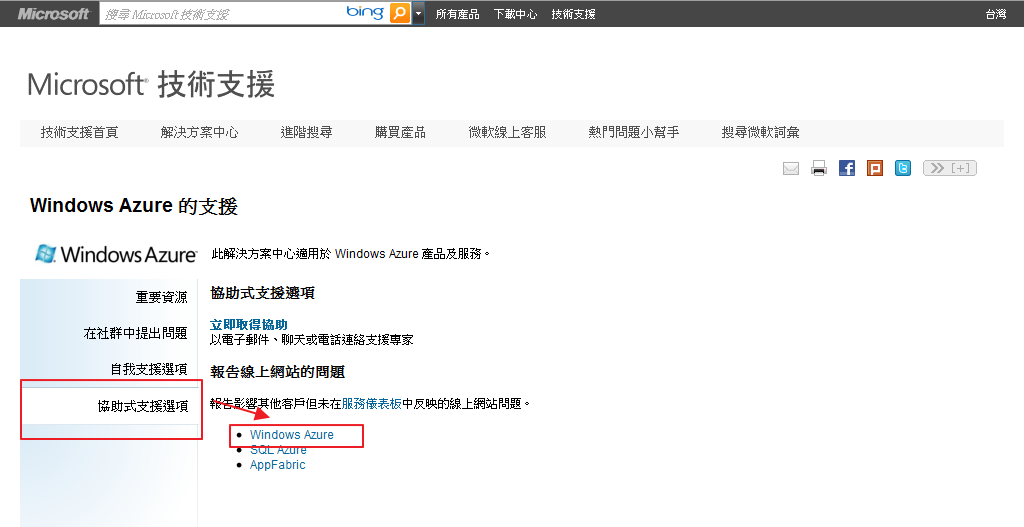Open 技術支援 in the top bar
This screenshot has height=527, width=1024.
573,14
